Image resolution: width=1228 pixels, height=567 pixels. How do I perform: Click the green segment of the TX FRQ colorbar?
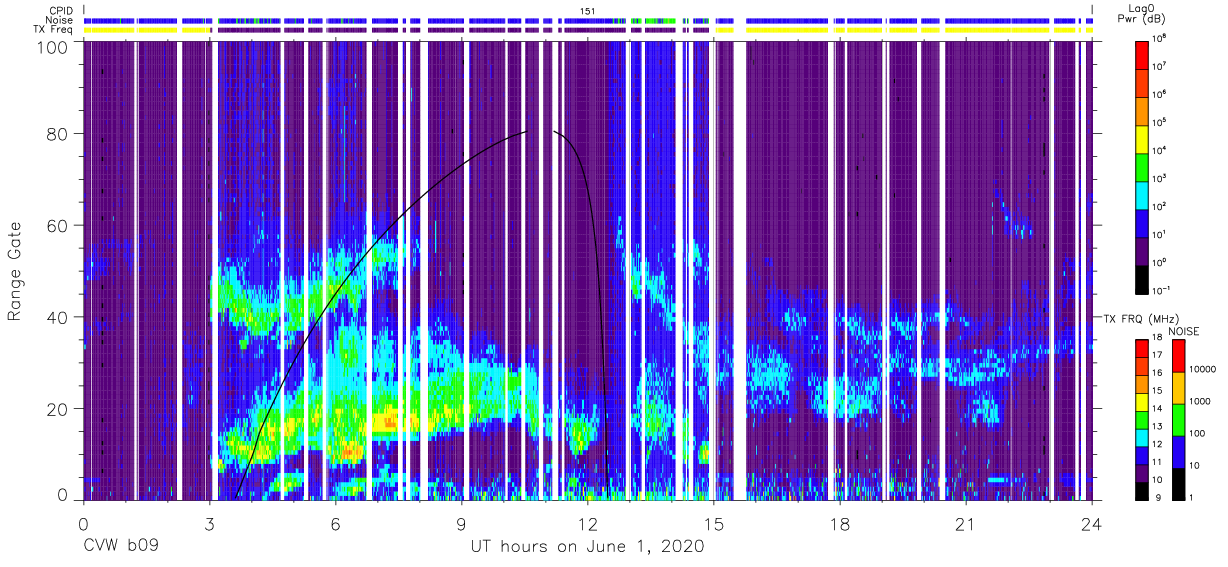(1141, 419)
